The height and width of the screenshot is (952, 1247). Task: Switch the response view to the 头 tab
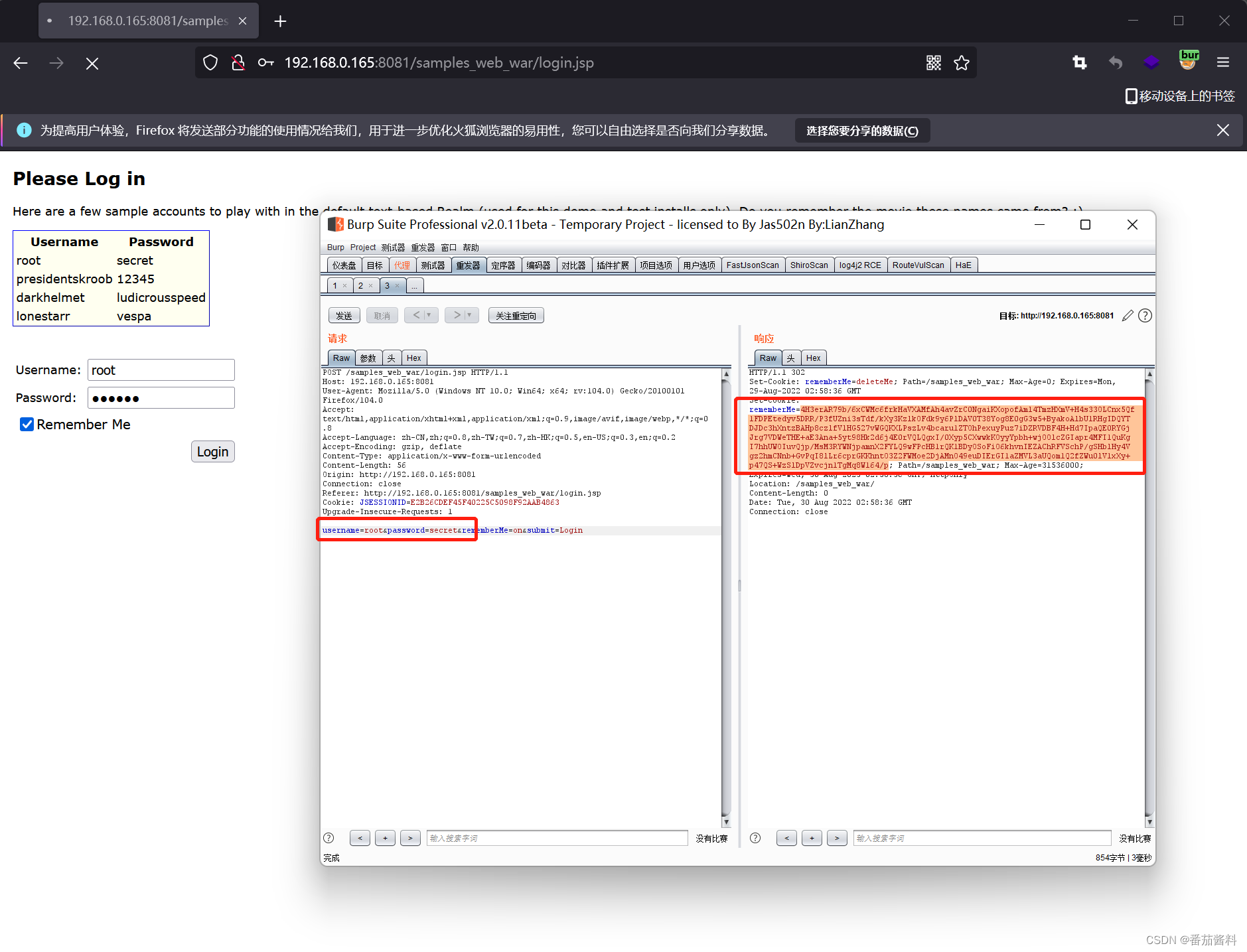coord(790,358)
